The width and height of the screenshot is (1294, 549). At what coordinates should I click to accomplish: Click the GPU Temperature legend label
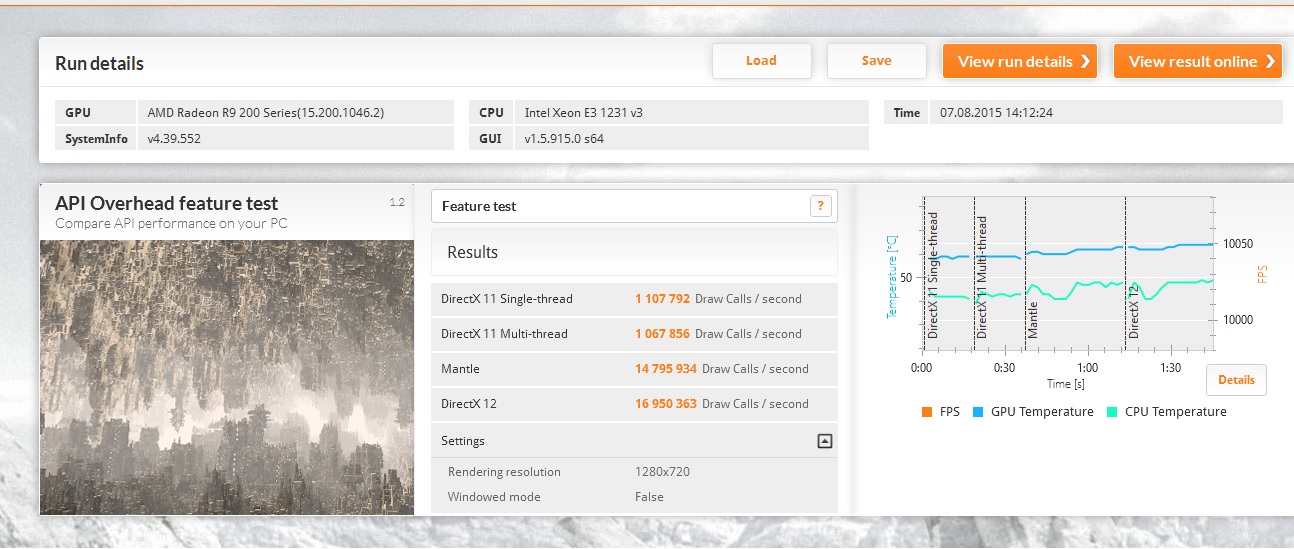click(x=1042, y=412)
